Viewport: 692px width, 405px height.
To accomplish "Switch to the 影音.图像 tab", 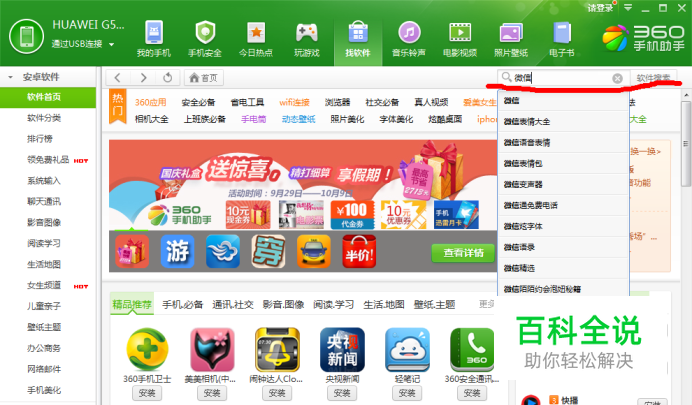I will coord(283,304).
